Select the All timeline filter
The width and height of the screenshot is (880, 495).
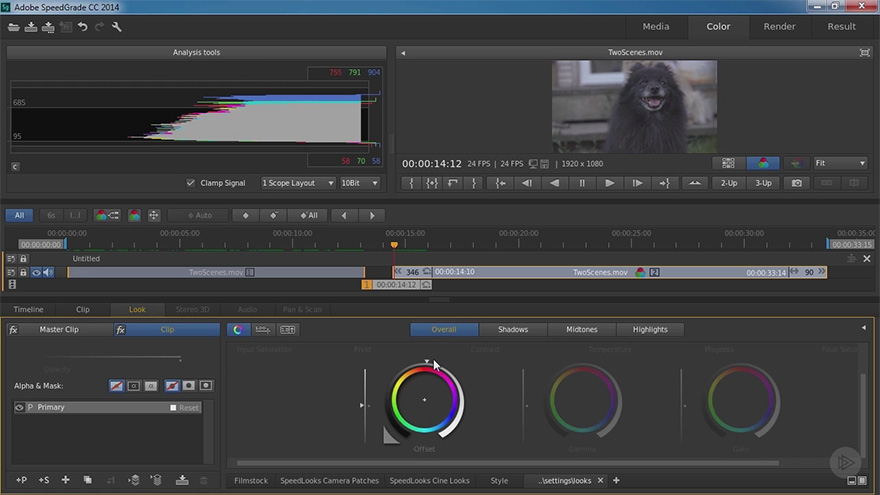click(19, 216)
